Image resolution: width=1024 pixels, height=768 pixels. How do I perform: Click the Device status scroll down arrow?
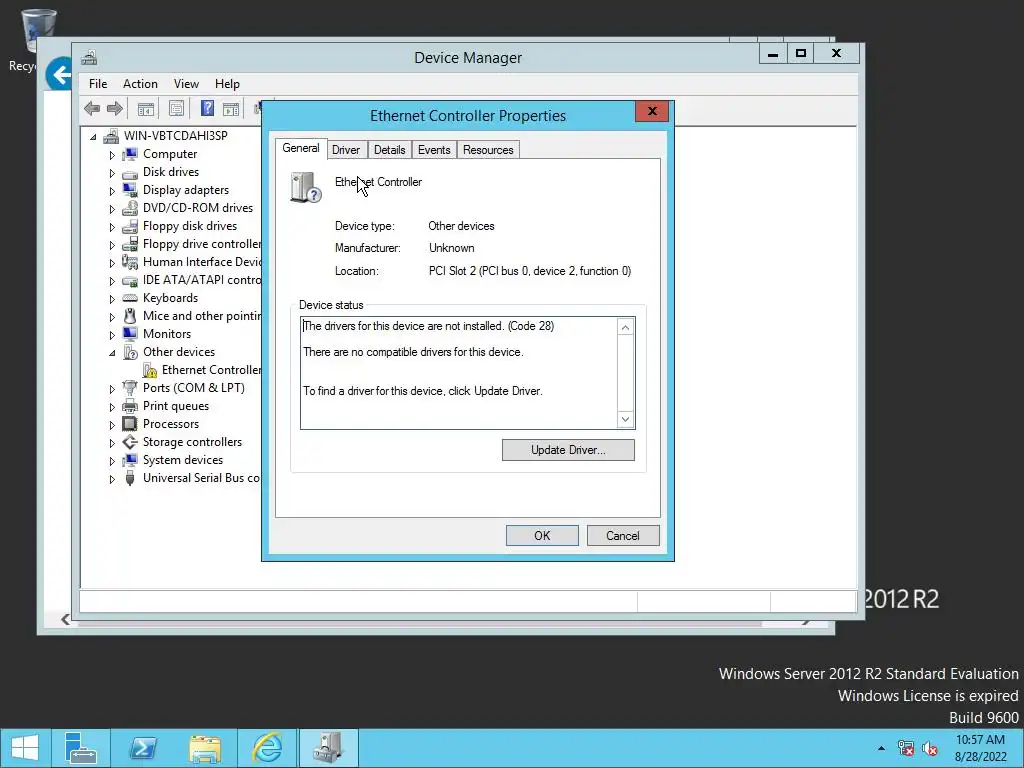(x=625, y=419)
